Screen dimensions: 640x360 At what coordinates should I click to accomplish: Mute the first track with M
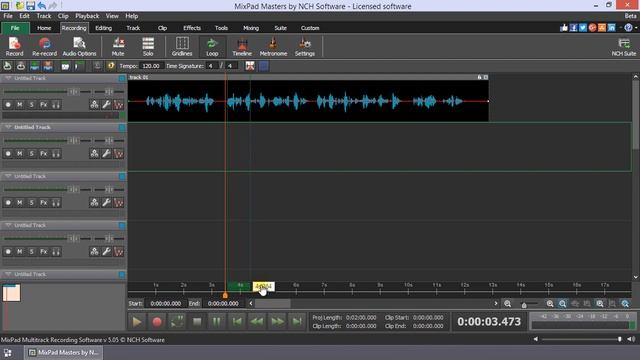(20, 105)
